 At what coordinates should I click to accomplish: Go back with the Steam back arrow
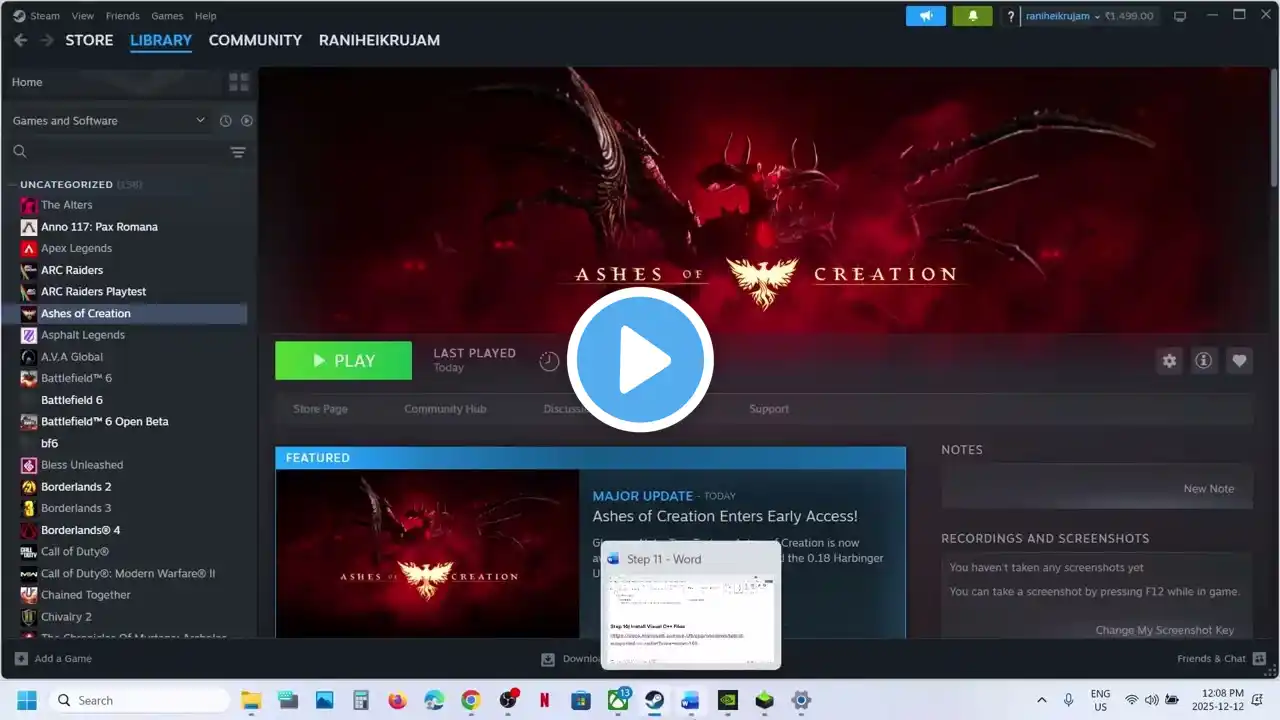20,40
